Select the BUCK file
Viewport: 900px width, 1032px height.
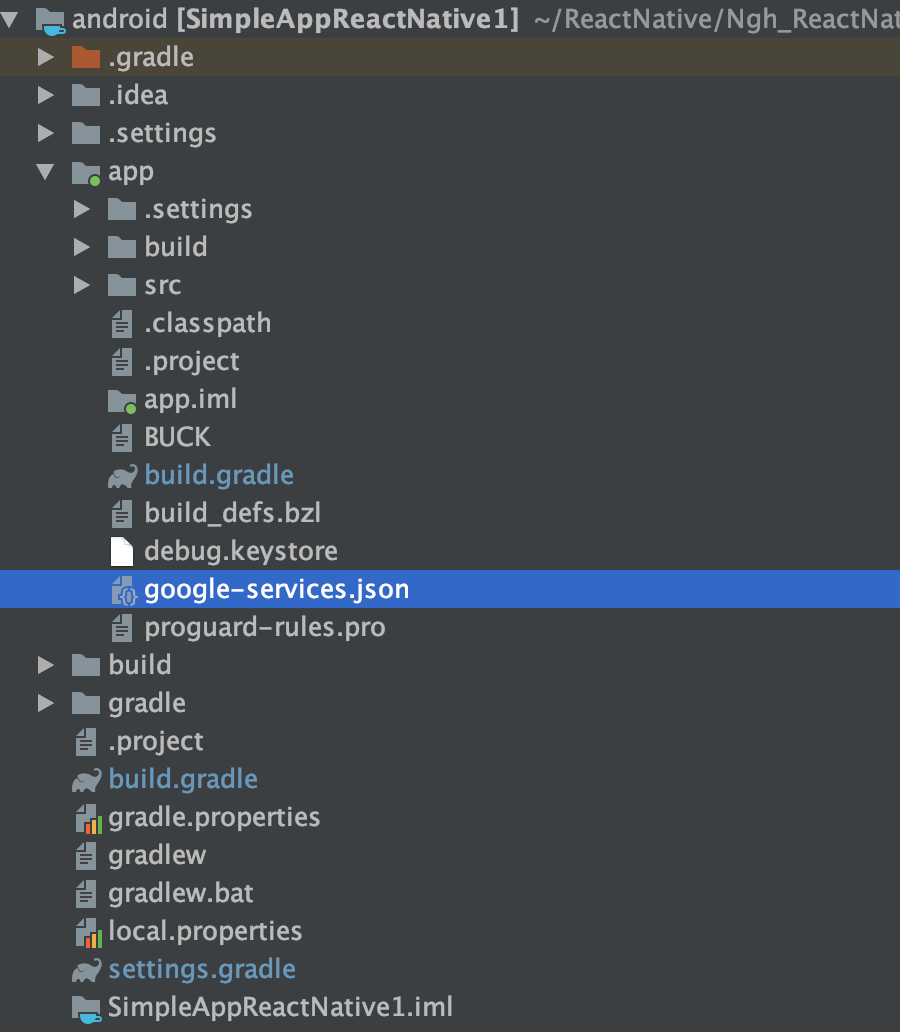pyautogui.click(x=177, y=438)
